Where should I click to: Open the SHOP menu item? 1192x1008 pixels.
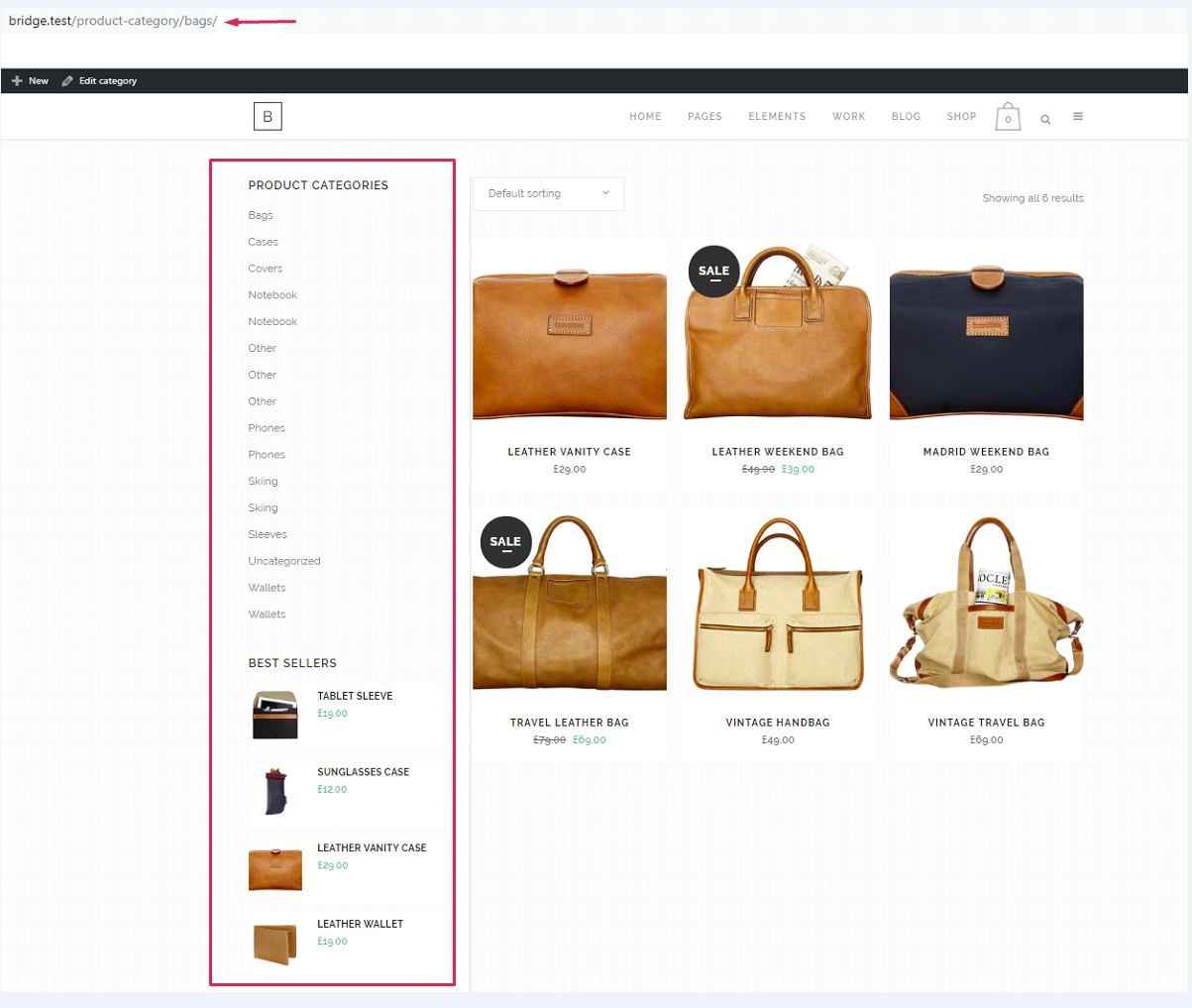point(961,117)
